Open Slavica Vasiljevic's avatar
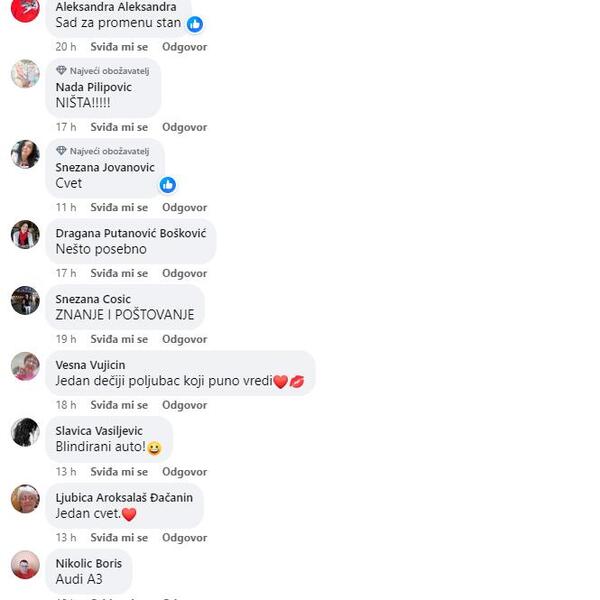This screenshot has width=600, height=600. click(25, 432)
